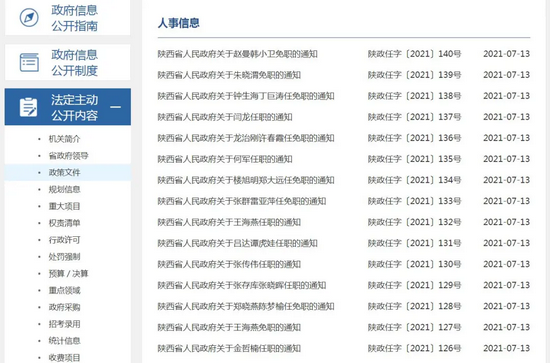The height and width of the screenshot is (363, 550).
Task: Open 招考录用 in the sidebar
Action: [64, 324]
